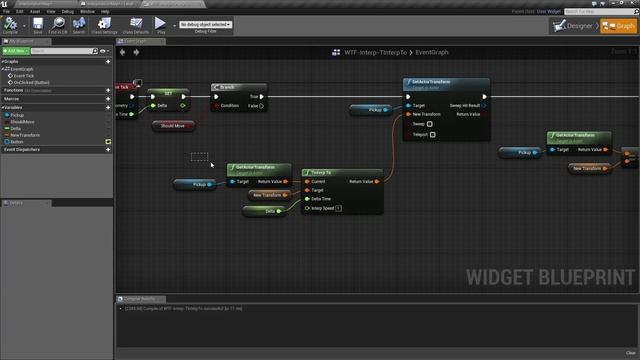The width and height of the screenshot is (640, 360).
Task: Click the Save toolbar icon
Action: [38, 25]
